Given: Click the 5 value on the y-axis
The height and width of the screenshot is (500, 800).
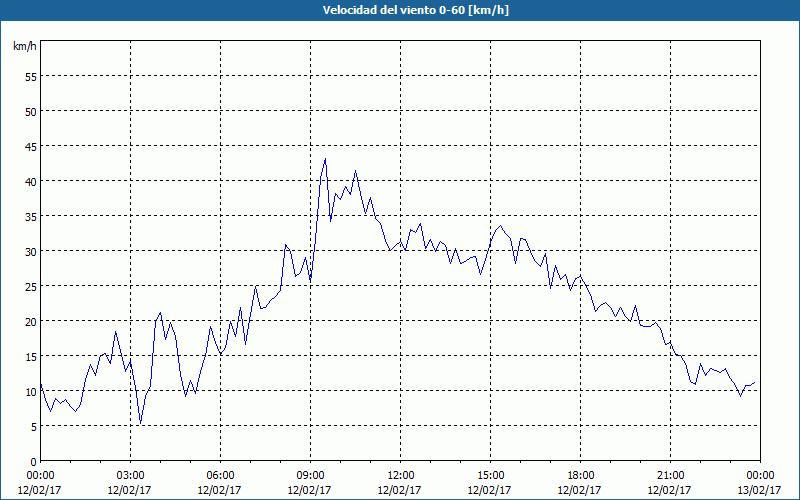Looking at the screenshot, I should (x=34, y=427).
